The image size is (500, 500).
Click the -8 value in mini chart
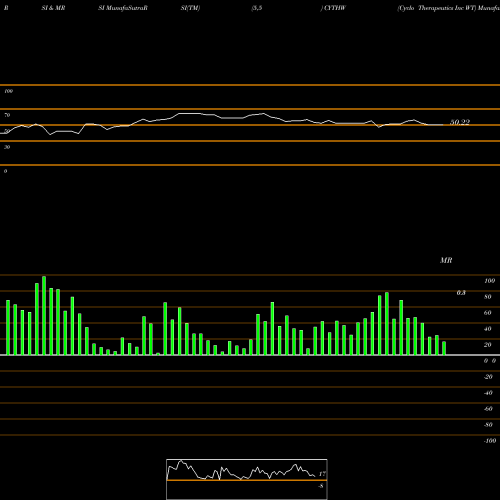point(321,486)
